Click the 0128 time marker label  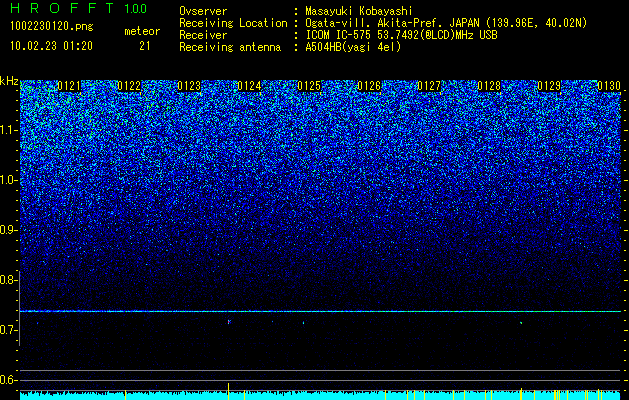489,86
